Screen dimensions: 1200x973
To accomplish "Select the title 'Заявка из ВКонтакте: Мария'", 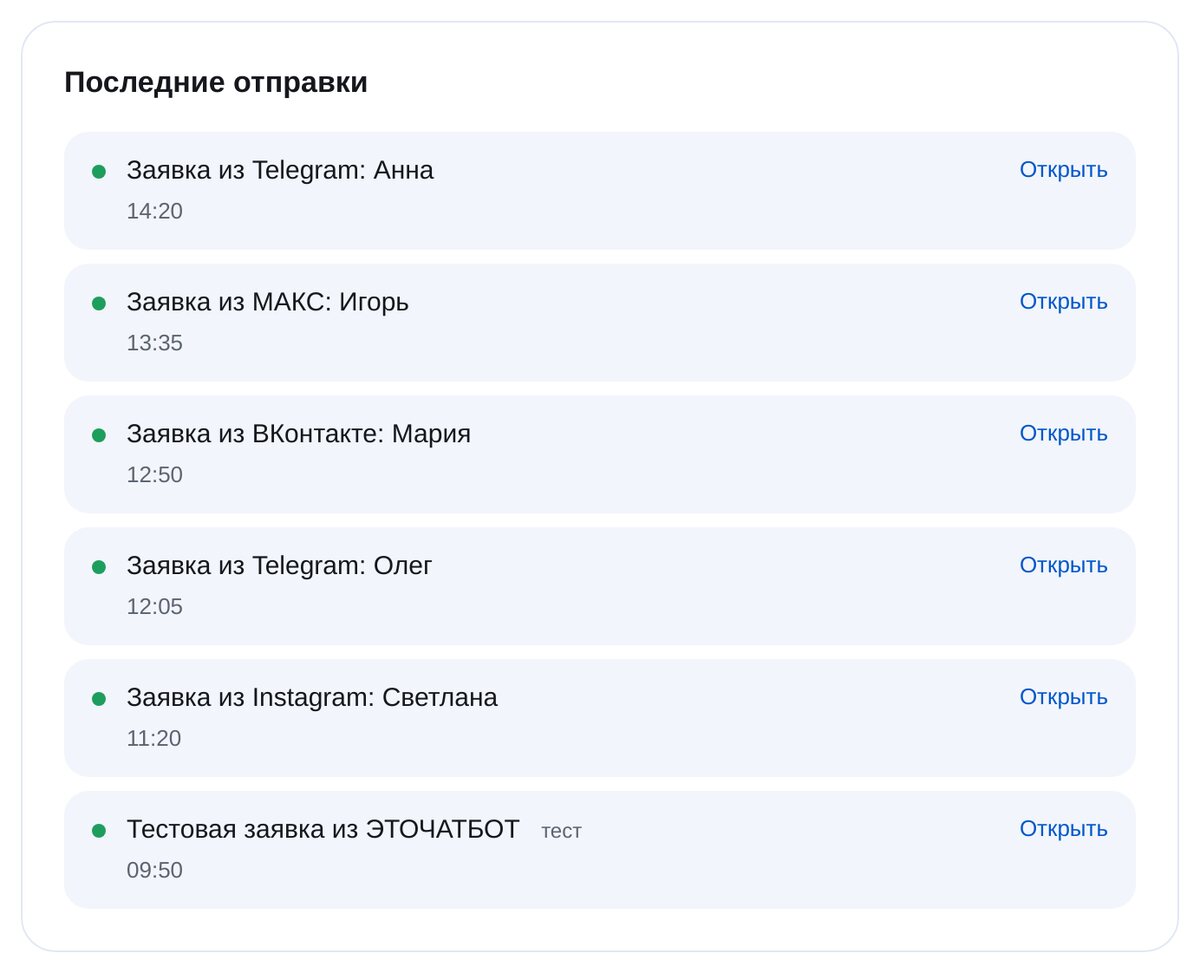I will (x=298, y=435).
